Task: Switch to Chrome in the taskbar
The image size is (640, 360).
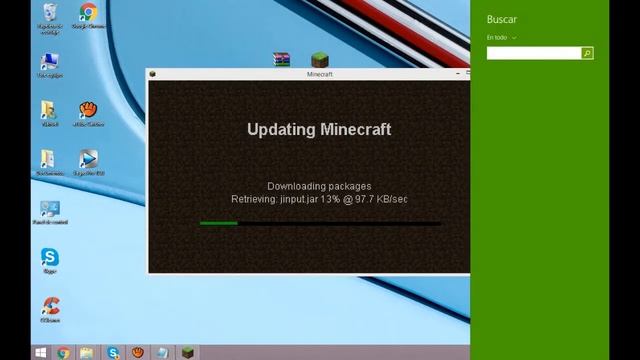Action: click(63, 353)
